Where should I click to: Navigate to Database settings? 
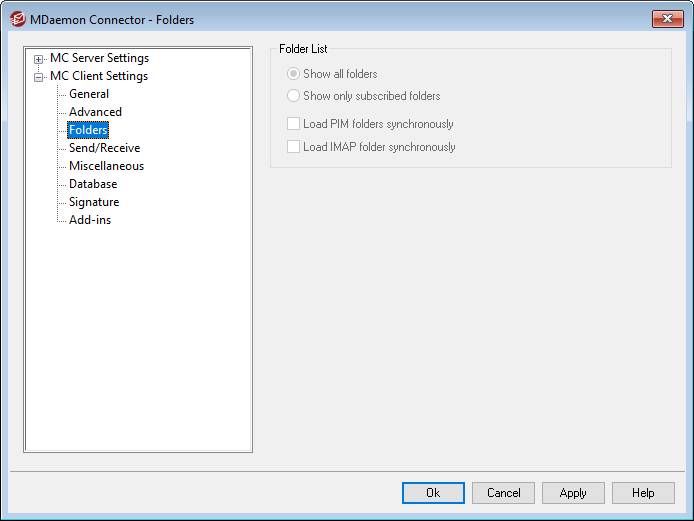[93, 184]
